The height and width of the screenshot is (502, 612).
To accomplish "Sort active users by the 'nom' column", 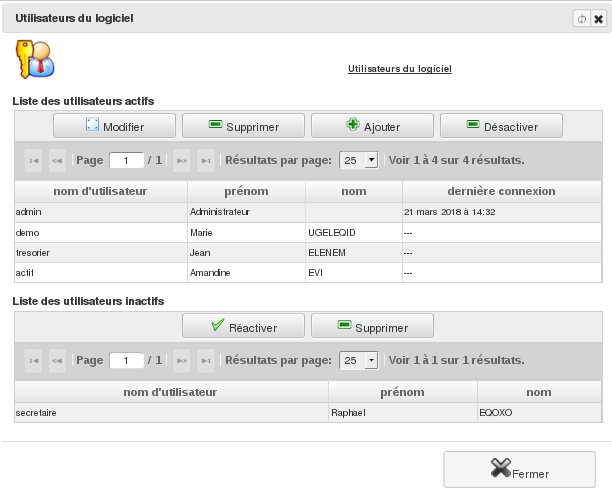I will tap(354, 191).
